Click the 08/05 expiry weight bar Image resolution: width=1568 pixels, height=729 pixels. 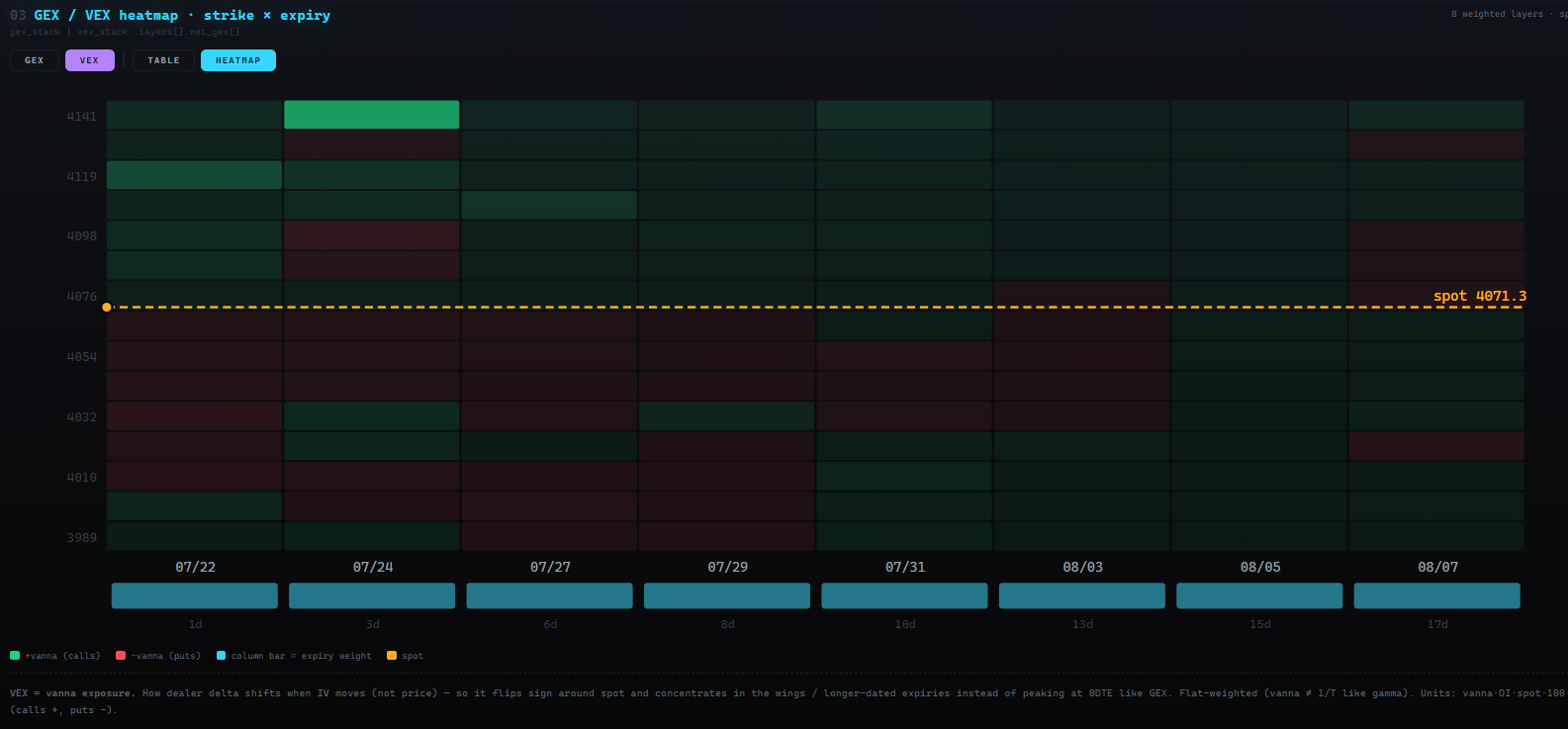1259,595
